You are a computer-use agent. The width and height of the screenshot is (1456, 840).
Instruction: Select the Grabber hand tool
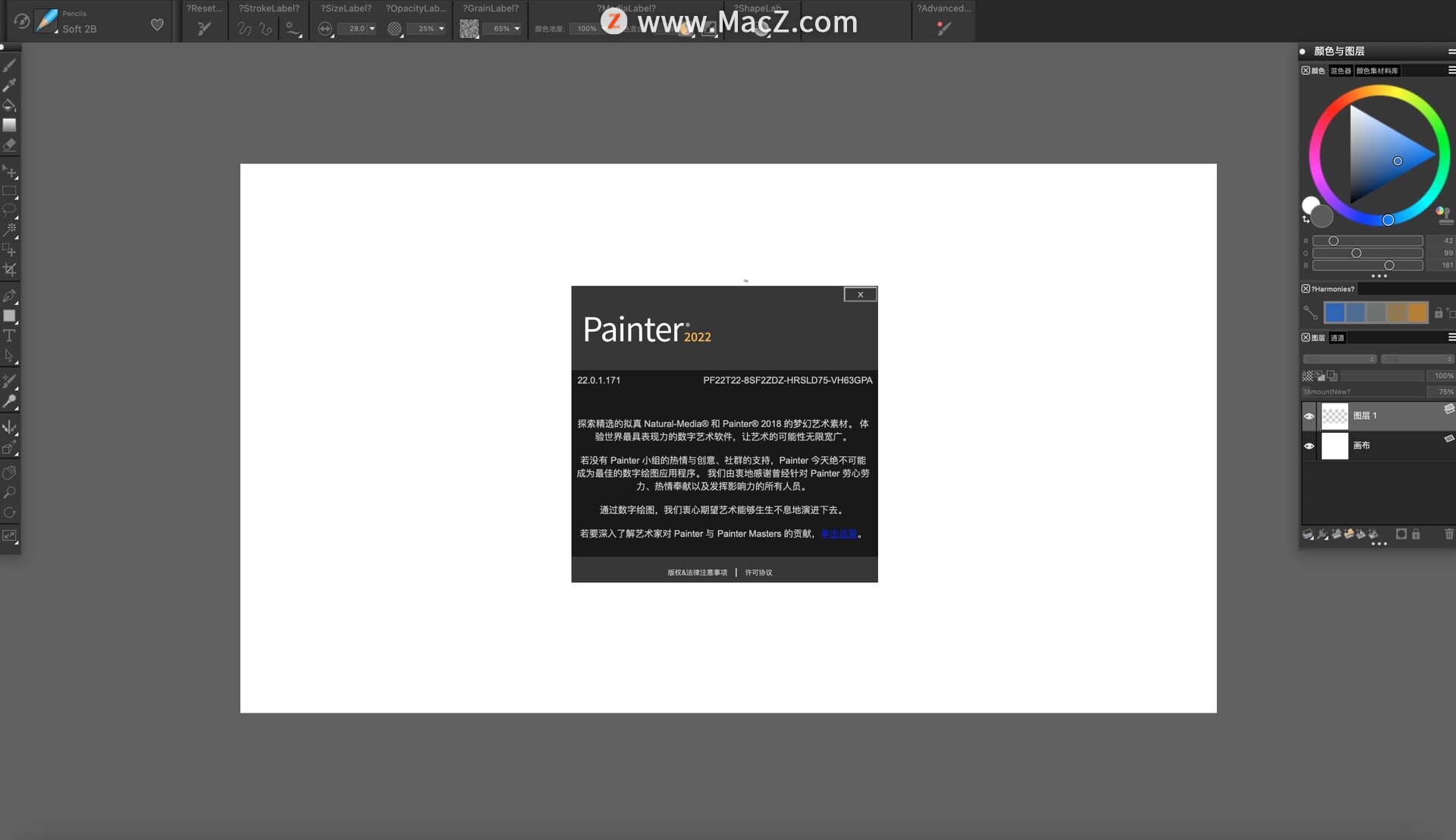pos(9,473)
